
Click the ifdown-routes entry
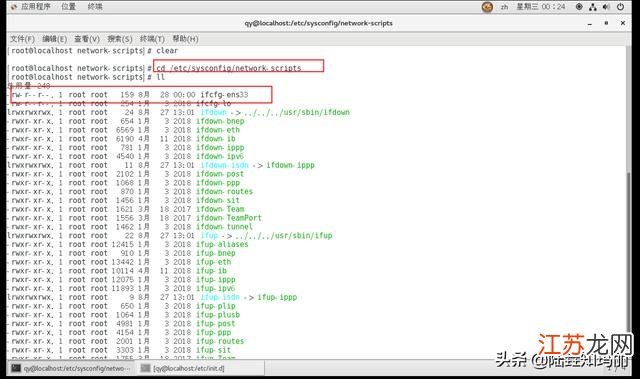(x=224, y=191)
